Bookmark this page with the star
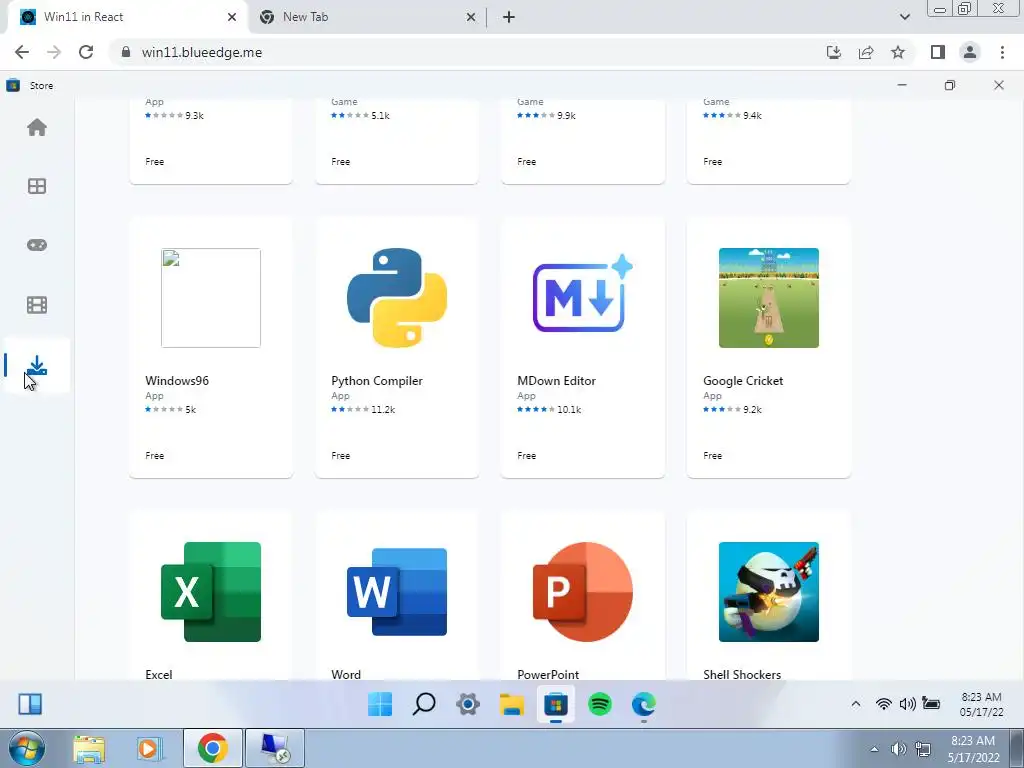1024x768 pixels. coord(898,52)
